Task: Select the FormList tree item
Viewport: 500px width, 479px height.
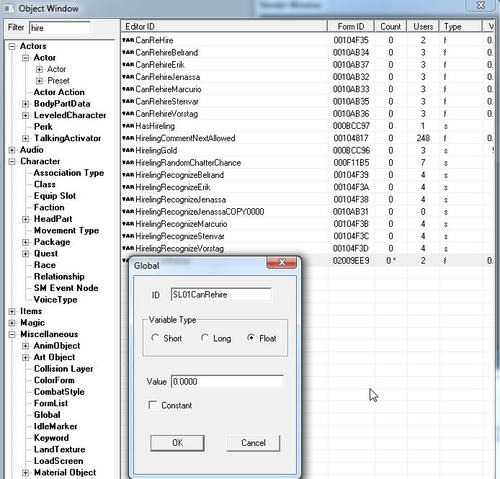Action: pyautogui.click(x=51, y=403)
